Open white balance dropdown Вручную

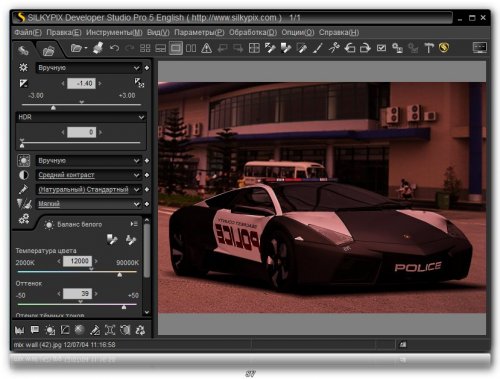coord(88,161)
